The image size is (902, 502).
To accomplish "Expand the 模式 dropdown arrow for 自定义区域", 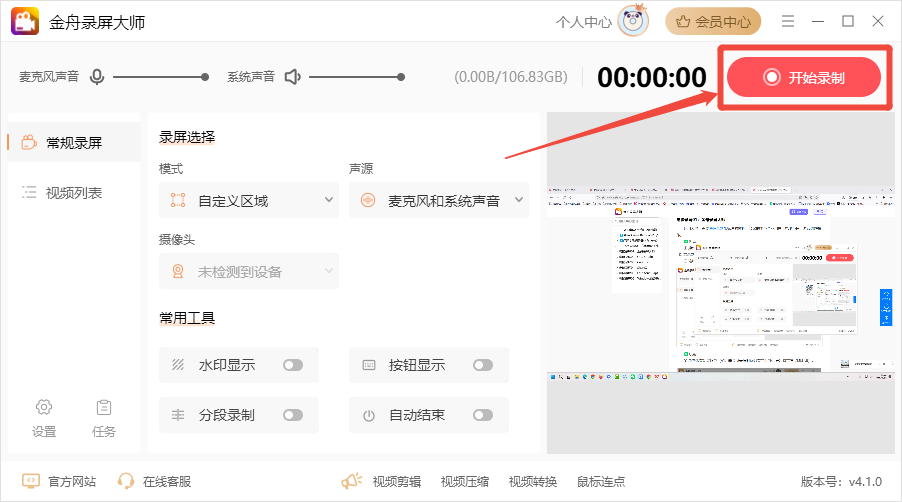I will (328, 200).
